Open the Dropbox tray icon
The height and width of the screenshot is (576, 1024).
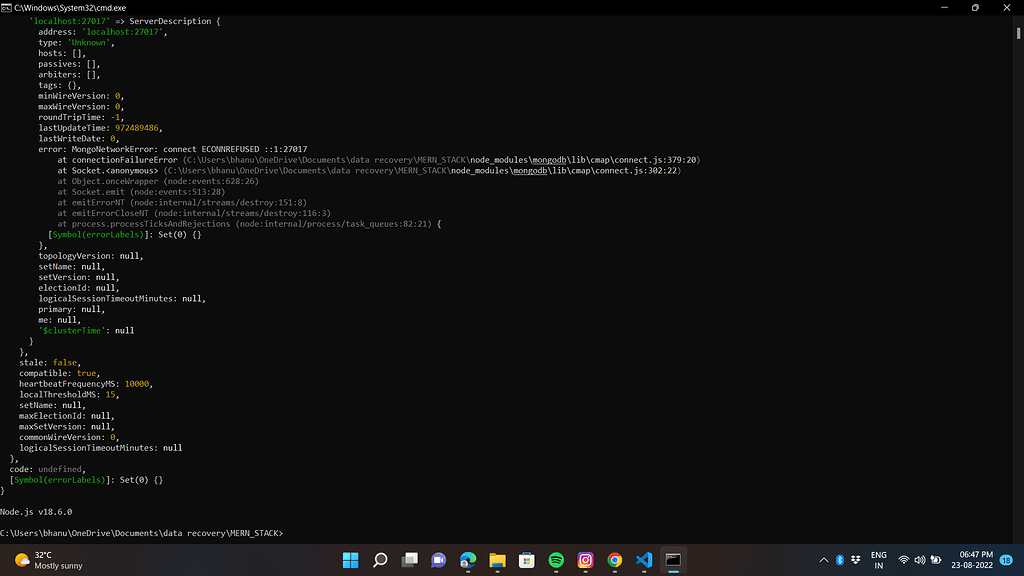[856, 560]
